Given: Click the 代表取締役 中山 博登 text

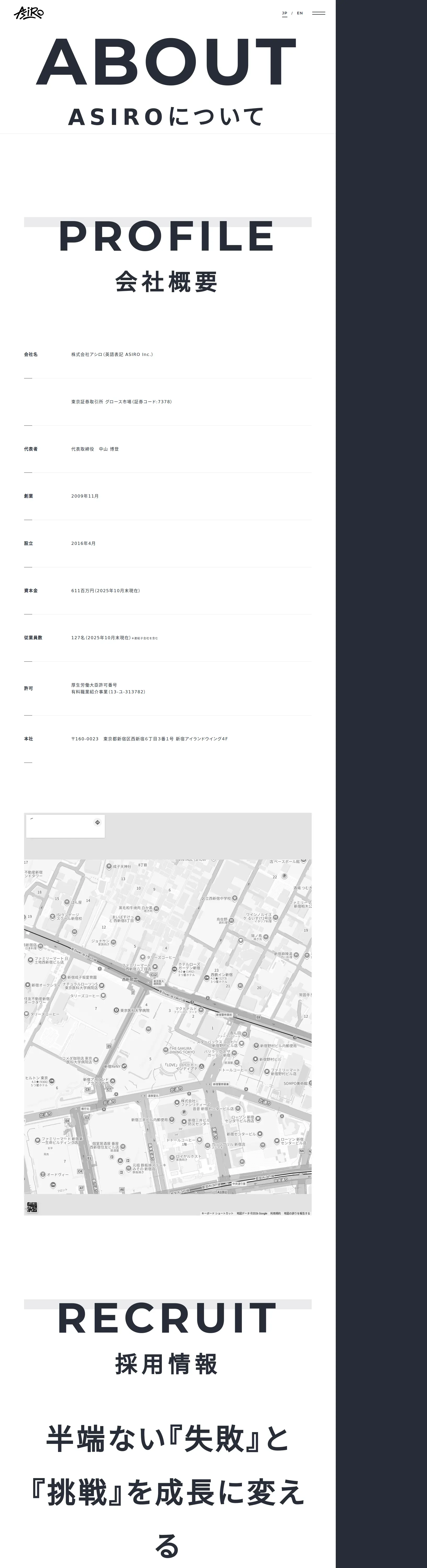Looking at the screenshot, I should [95, 449].
